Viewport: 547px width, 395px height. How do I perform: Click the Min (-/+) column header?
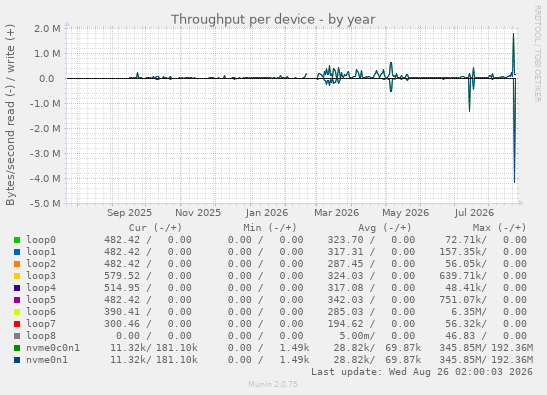(270, 228)
